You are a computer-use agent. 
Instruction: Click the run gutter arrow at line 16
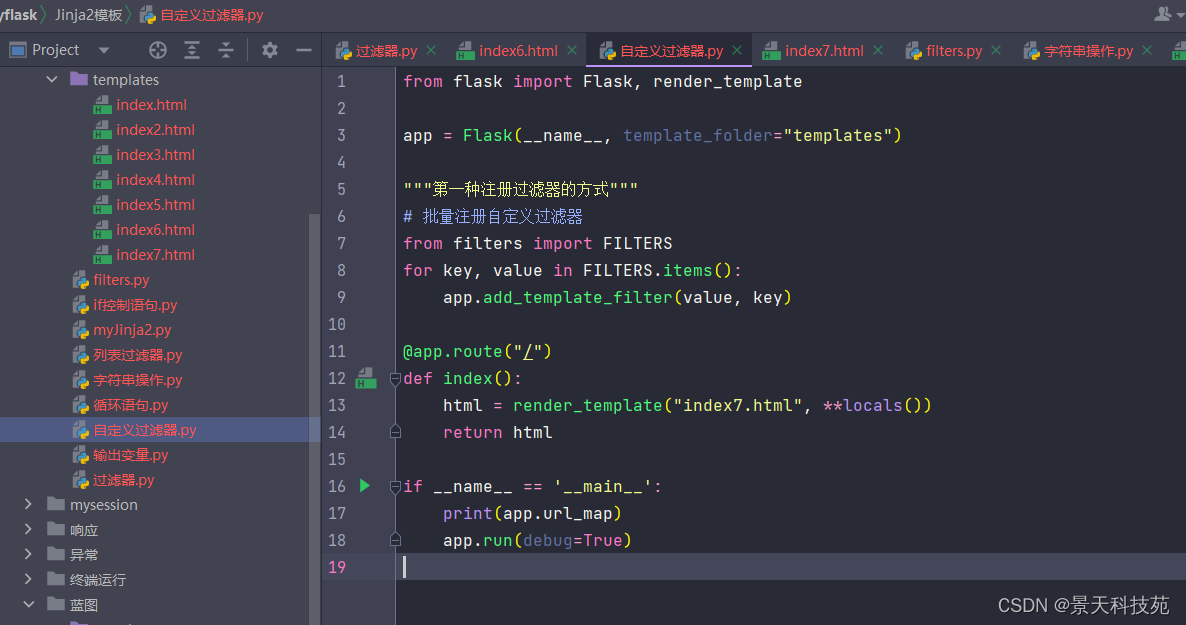(365, 486)
